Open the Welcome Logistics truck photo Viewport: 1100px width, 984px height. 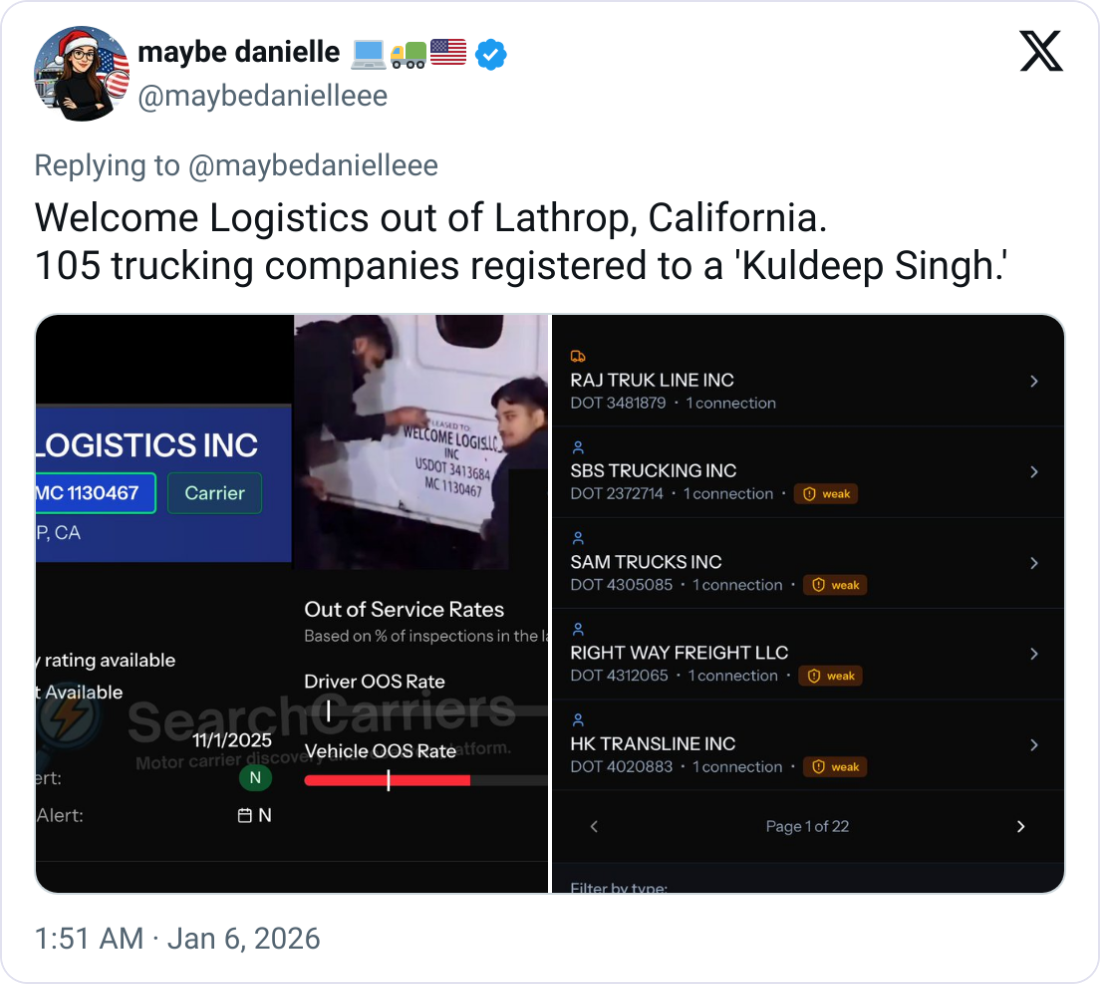[x=421, y=442]
